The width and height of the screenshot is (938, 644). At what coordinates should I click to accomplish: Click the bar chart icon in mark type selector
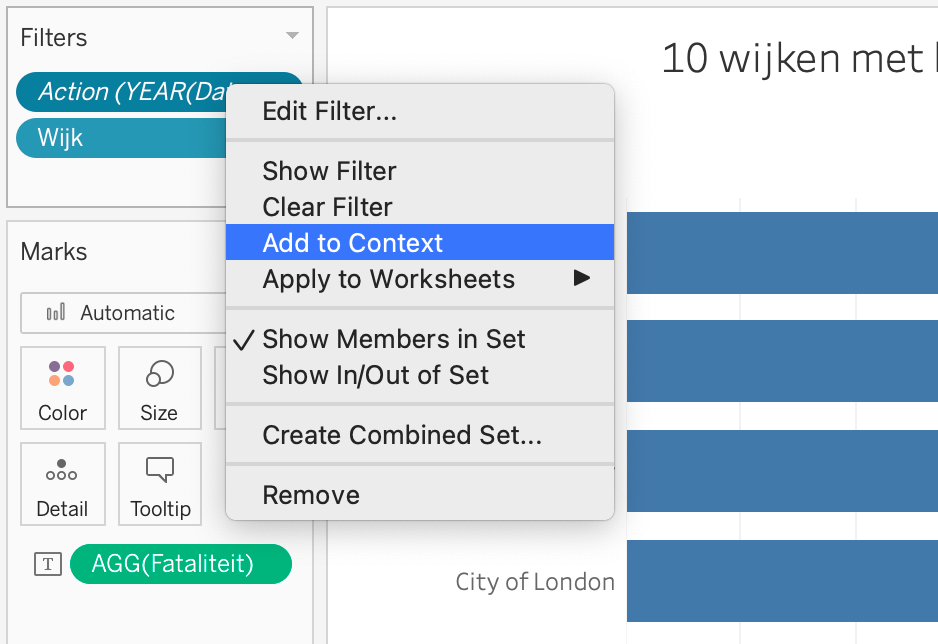click(56, 313)
